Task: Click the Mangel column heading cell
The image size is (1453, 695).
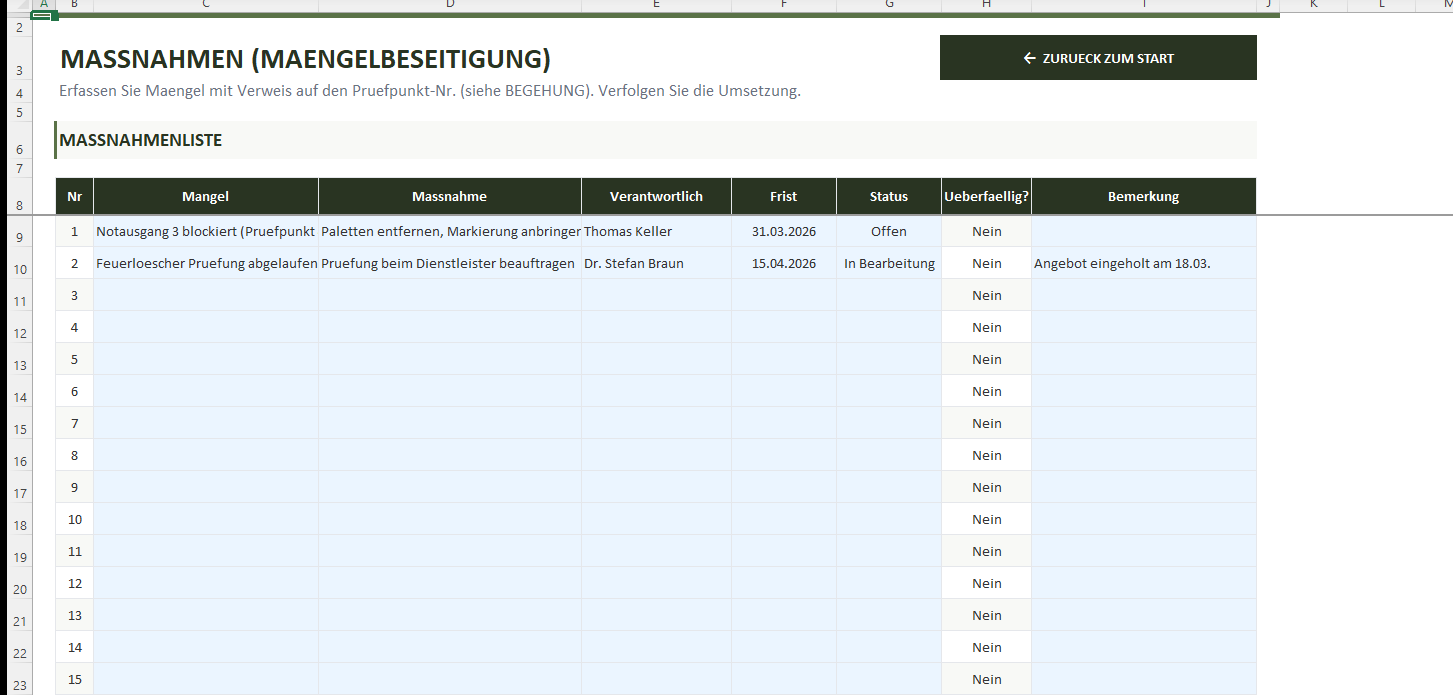Action: coord(206,196)
